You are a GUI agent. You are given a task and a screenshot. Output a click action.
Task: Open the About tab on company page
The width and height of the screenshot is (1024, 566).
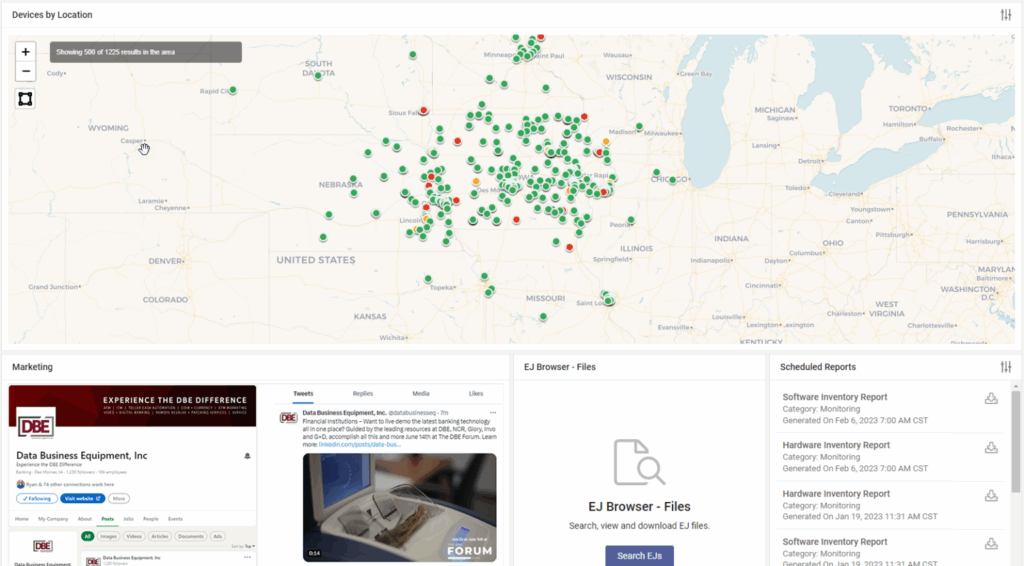pos(85,519)
